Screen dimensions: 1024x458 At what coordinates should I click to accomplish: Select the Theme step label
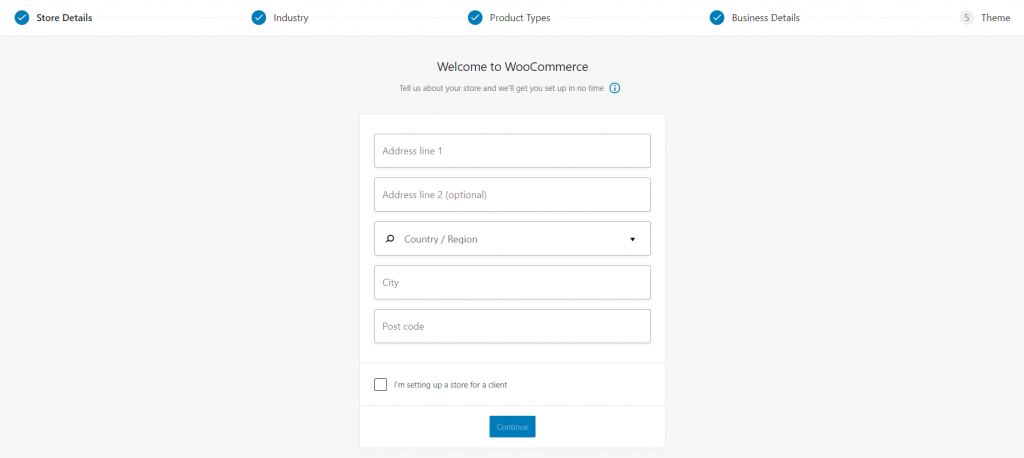pos(995,18)
